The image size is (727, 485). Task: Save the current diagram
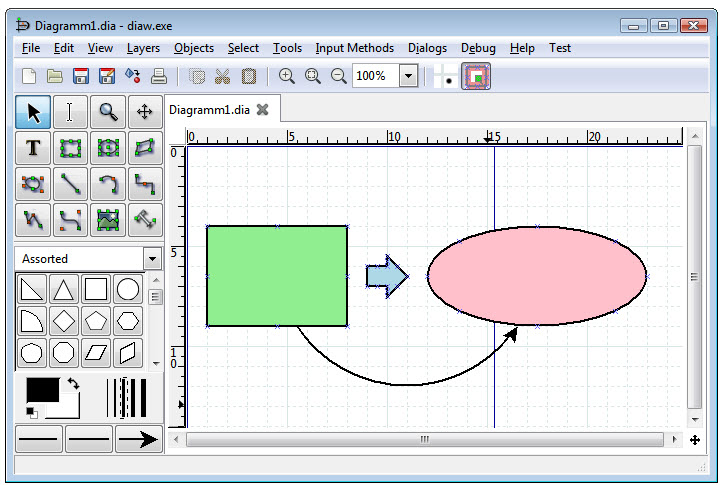tap(81, 76)
